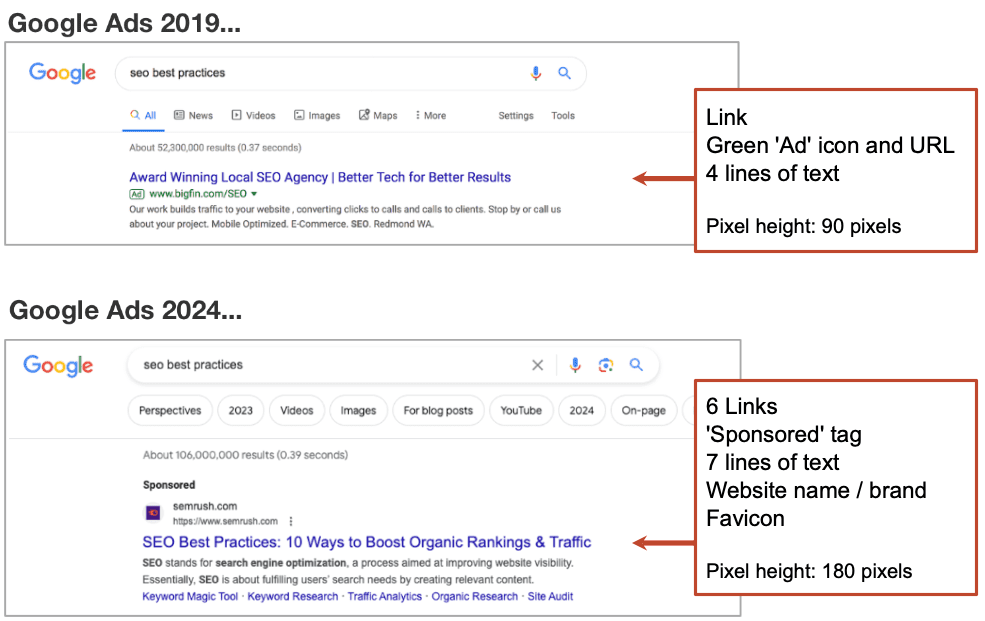Click the Sponsored label
Viewport: 985px width, 621px height.
(169, 485)
